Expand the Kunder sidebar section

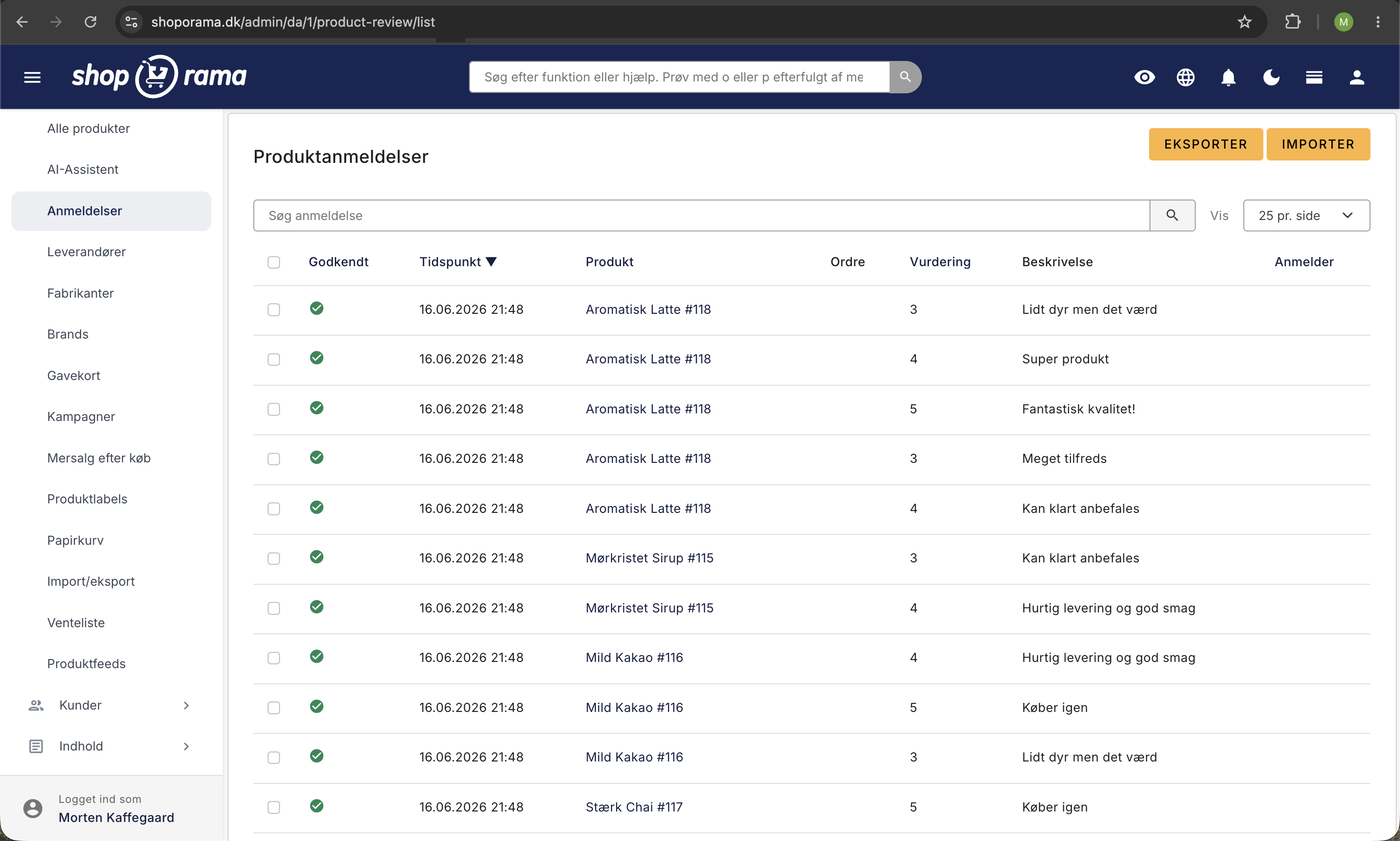[111, 705]
